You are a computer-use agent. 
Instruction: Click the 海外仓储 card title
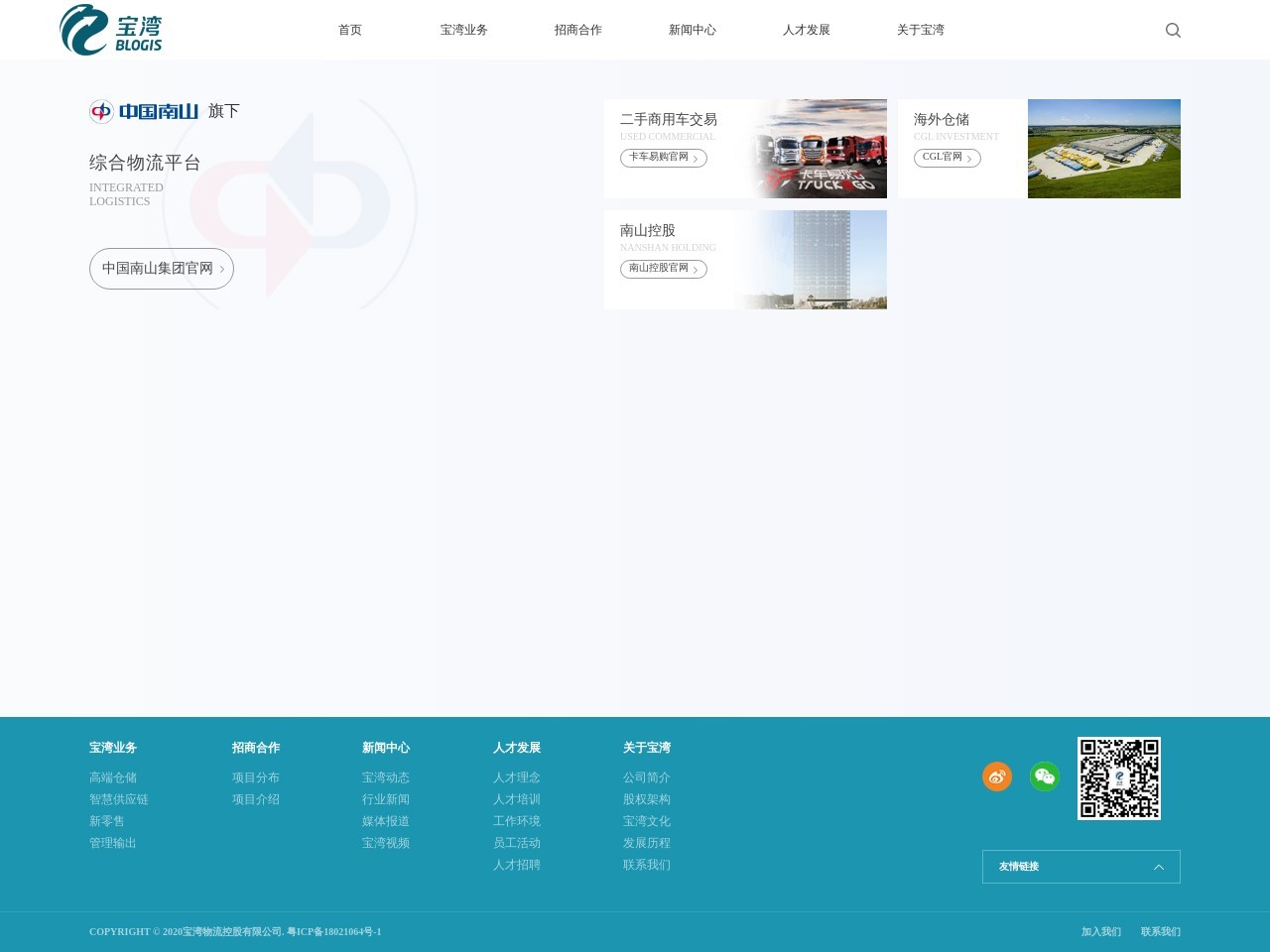click(942, 119)
